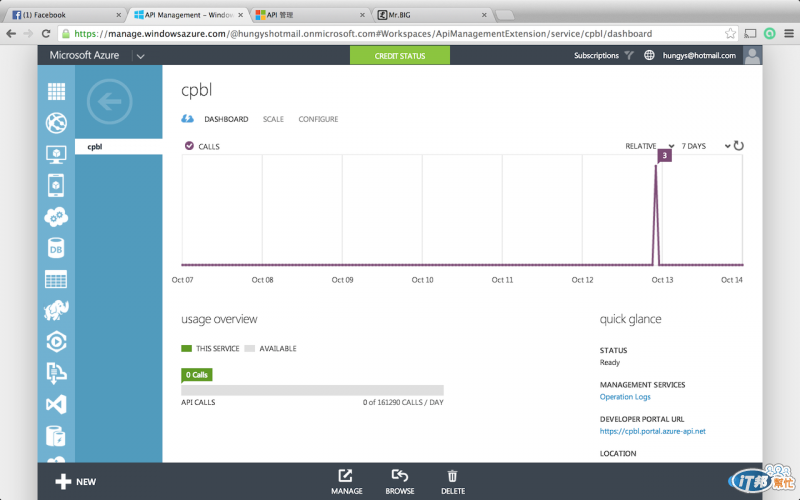Open Cache icon in sidebar
Image resolution: width=800 pixels, height=500 pixels.
56,437
